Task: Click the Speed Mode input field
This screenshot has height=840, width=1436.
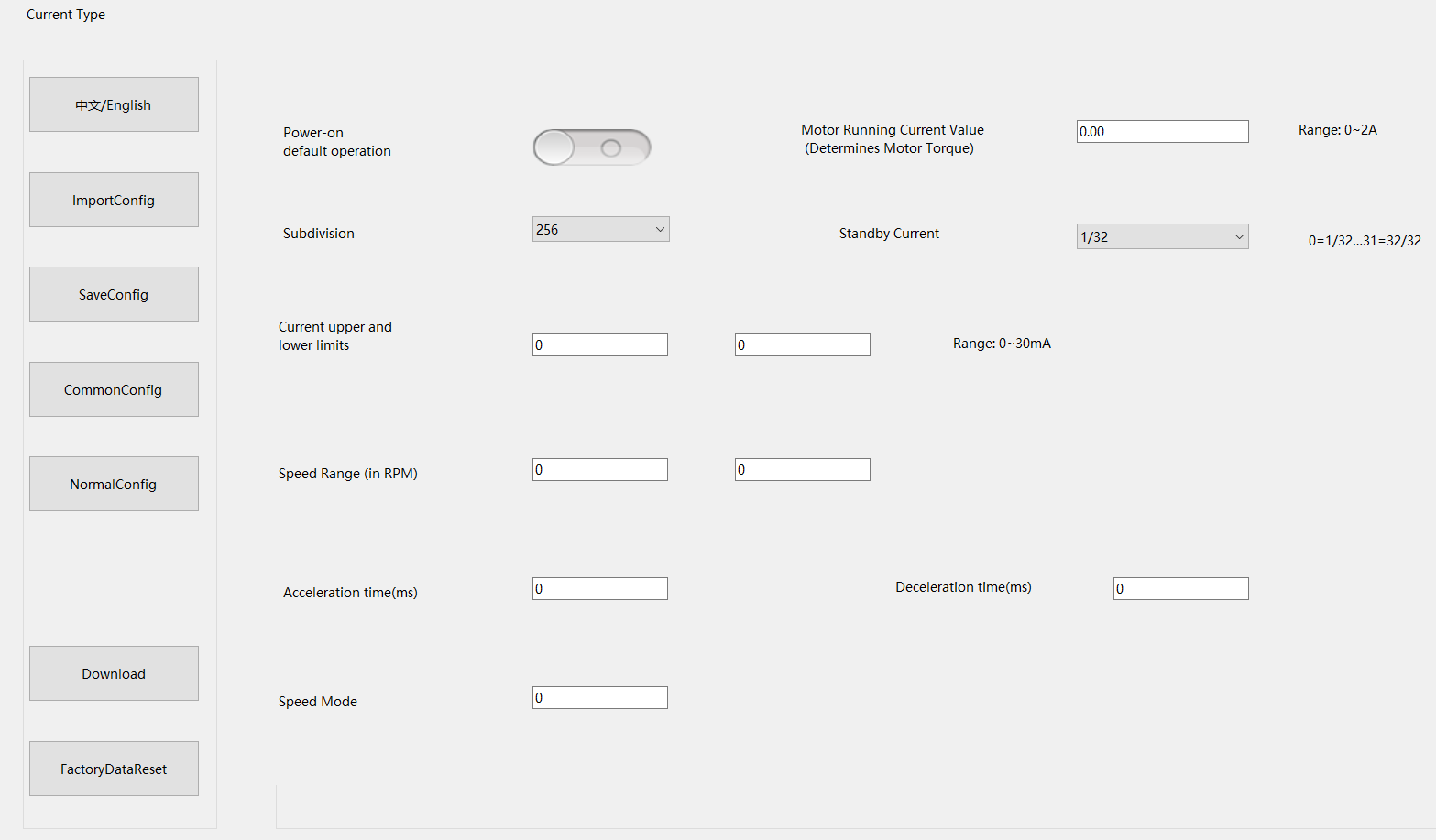Action: (x=599, y=697)
